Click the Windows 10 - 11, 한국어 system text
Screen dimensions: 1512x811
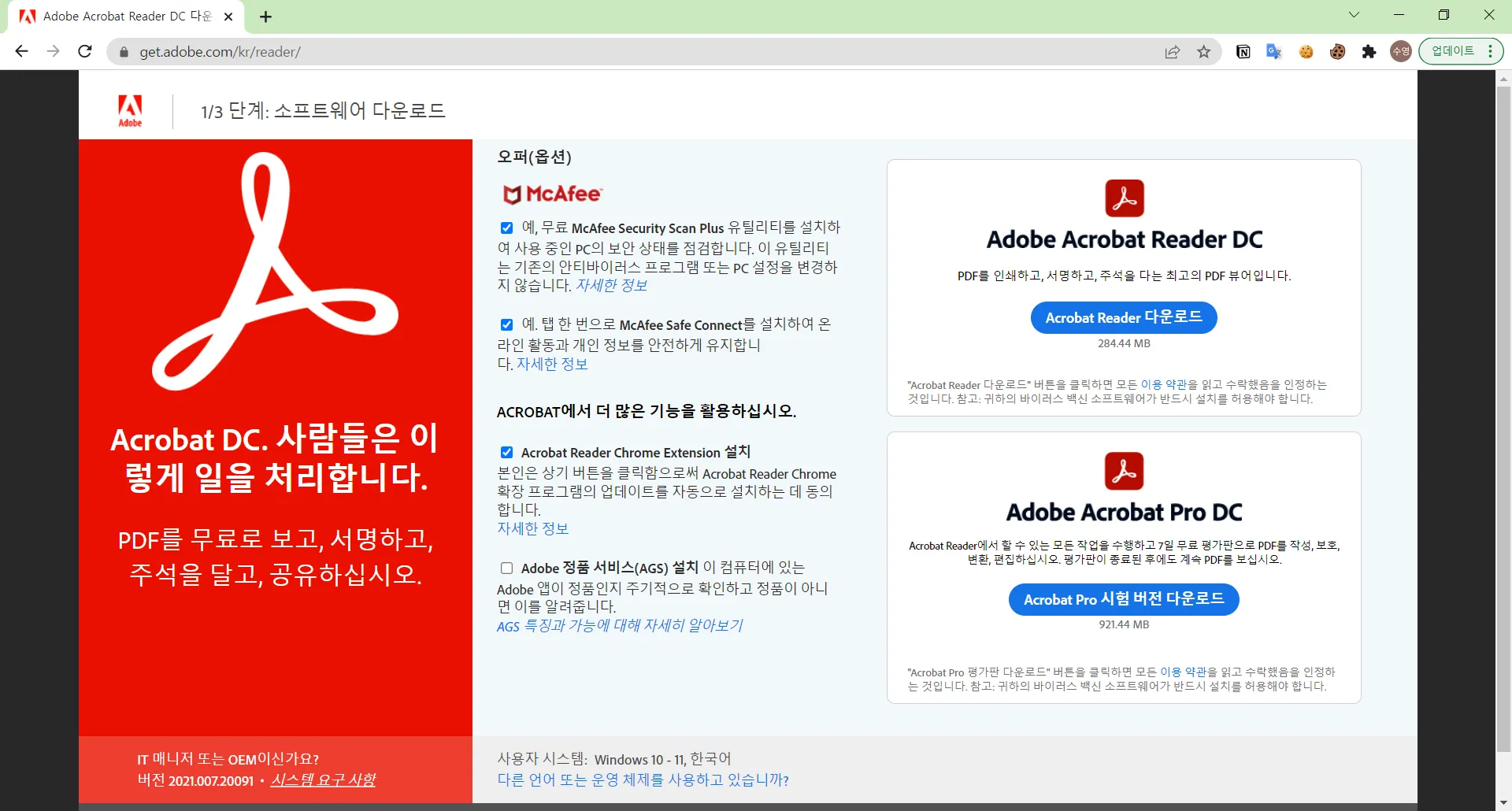pyautogui.click(x=662, y=759)
